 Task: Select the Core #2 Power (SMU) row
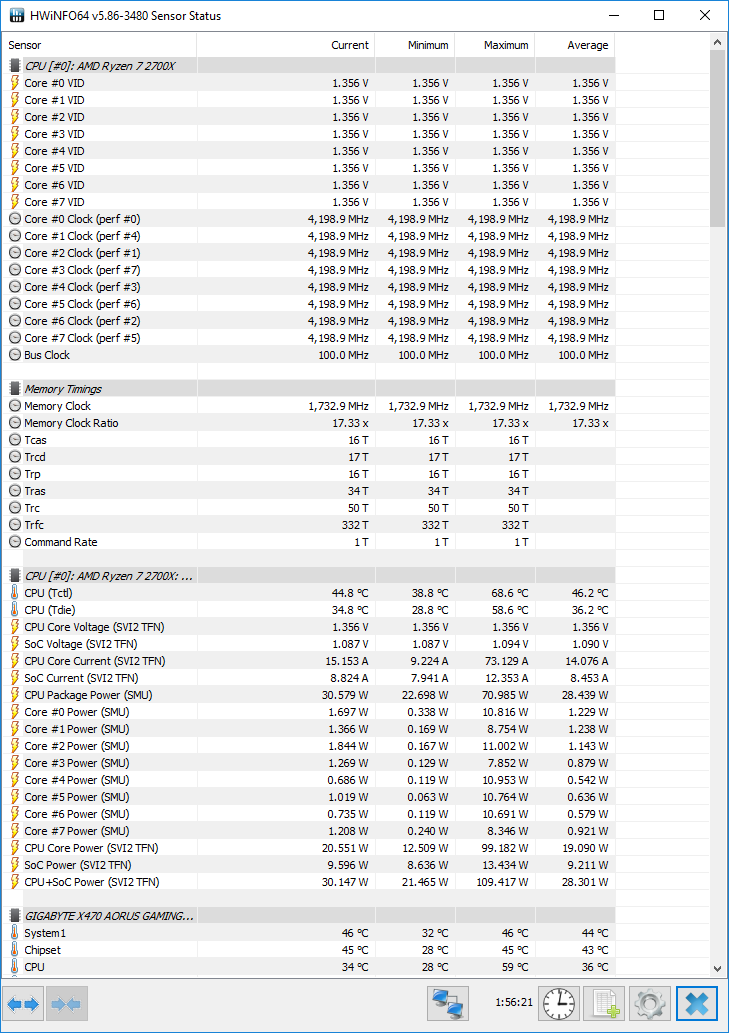point(308,746)
